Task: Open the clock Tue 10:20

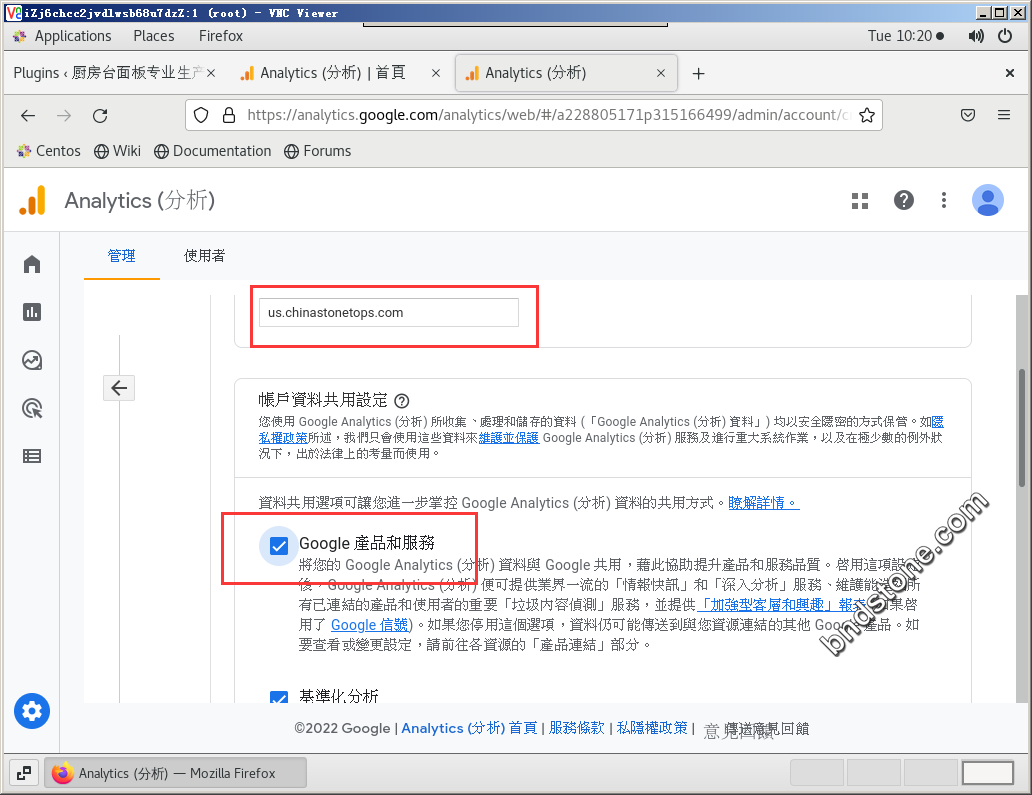Action: pyautogui.click(x=906, y=36)
